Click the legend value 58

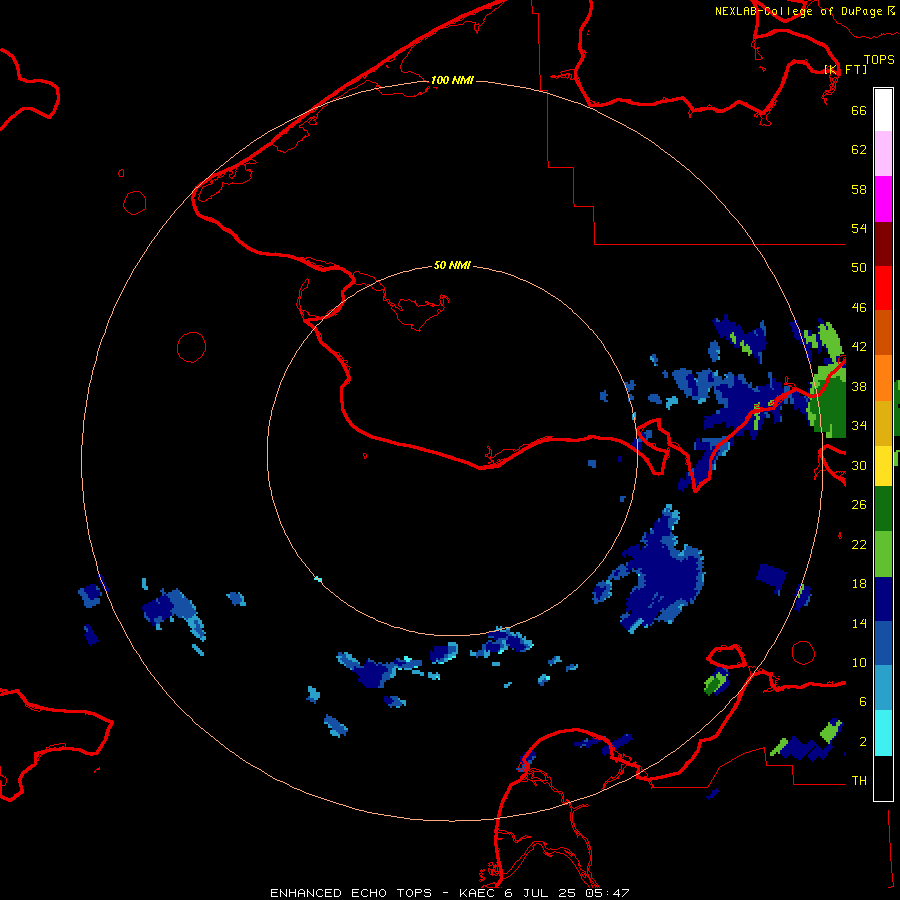click(x=859, y=189)
